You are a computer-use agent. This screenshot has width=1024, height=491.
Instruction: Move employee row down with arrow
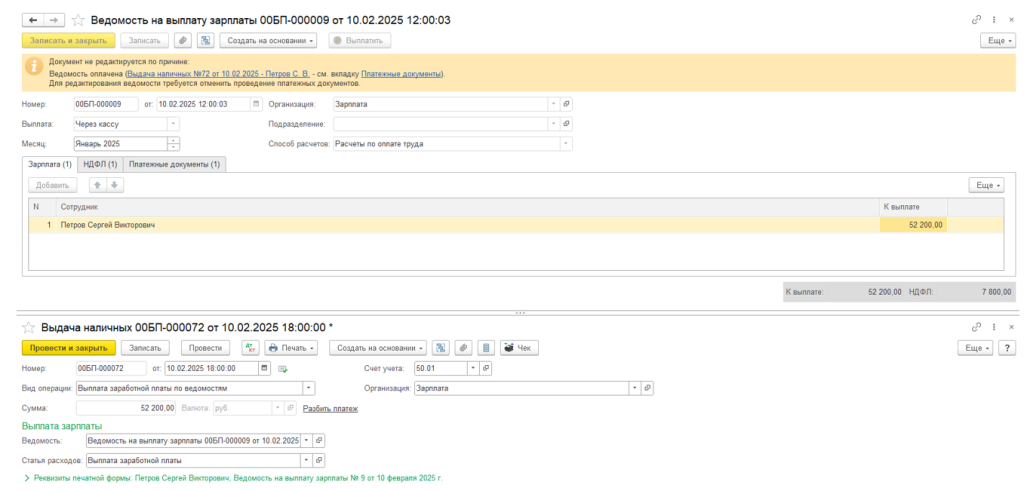pyautogui.click(x=114, y=185)
